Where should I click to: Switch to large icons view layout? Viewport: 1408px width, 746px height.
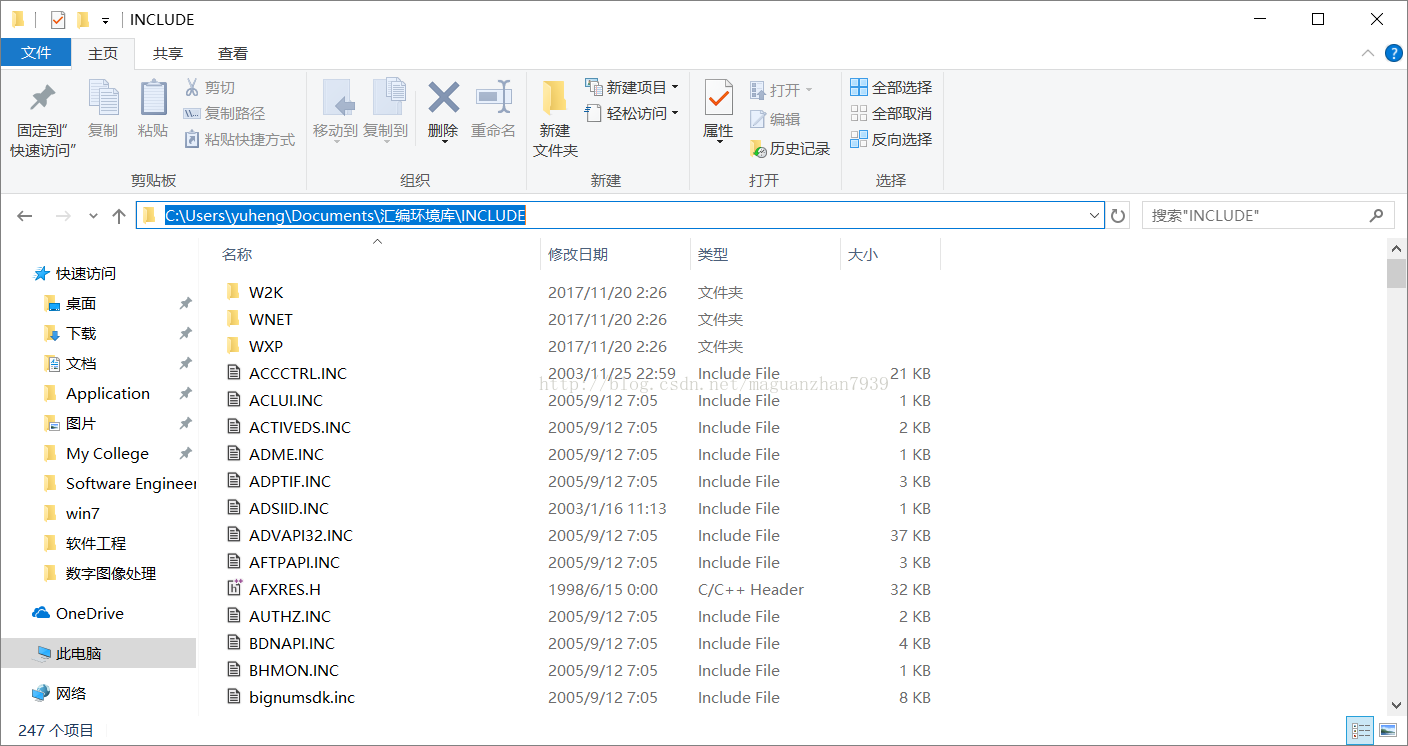[x=1386, y=731]
